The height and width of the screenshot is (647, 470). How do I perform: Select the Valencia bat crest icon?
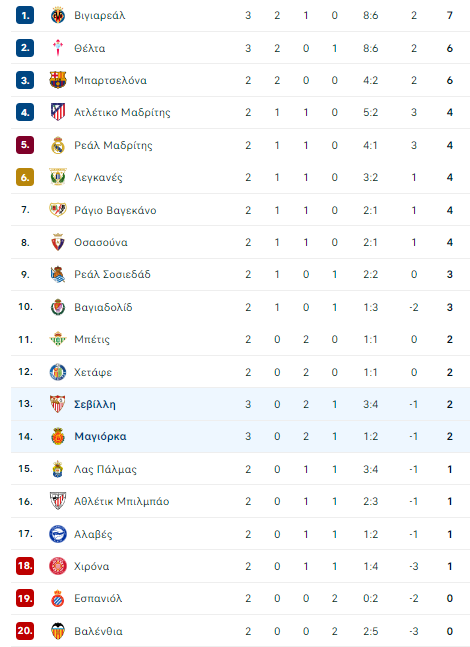coord(58,631)
